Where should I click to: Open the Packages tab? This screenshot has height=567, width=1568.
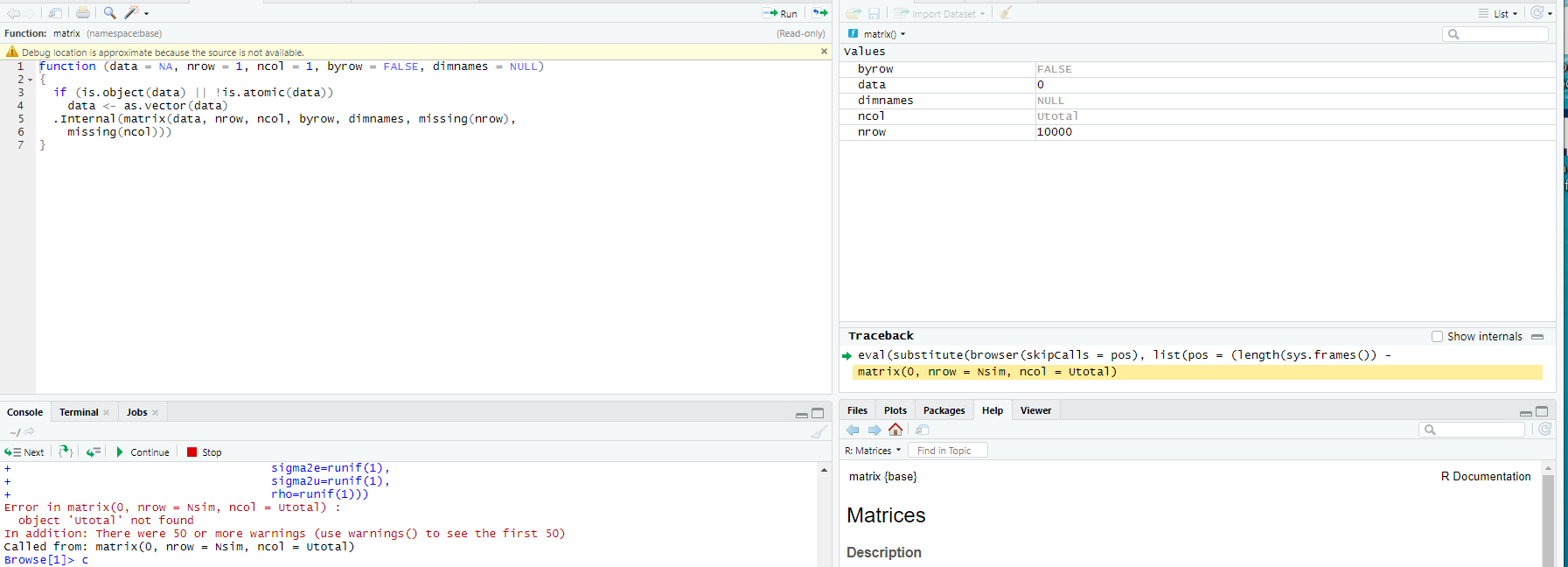click(x=944, y=410)
